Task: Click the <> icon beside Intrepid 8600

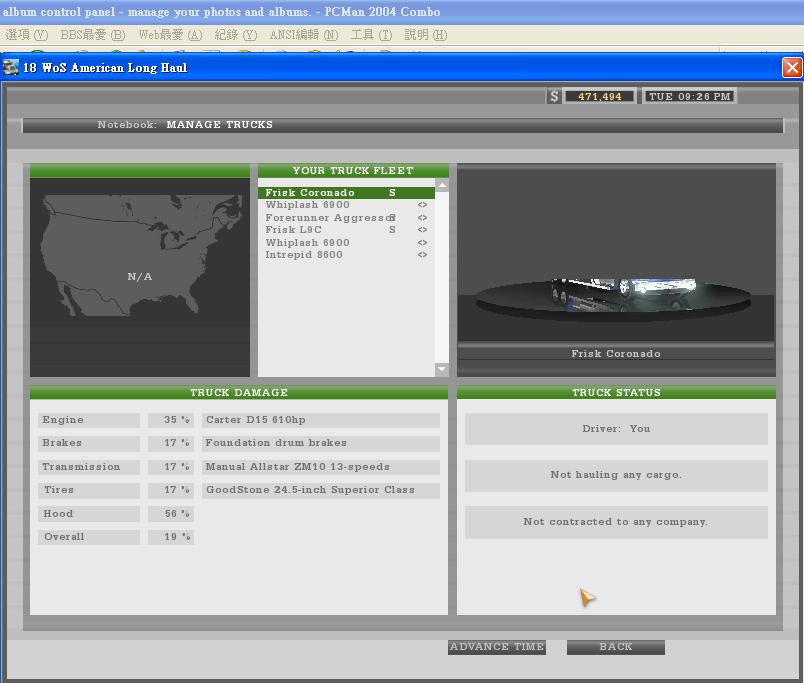Action: (x=422, y=255)
